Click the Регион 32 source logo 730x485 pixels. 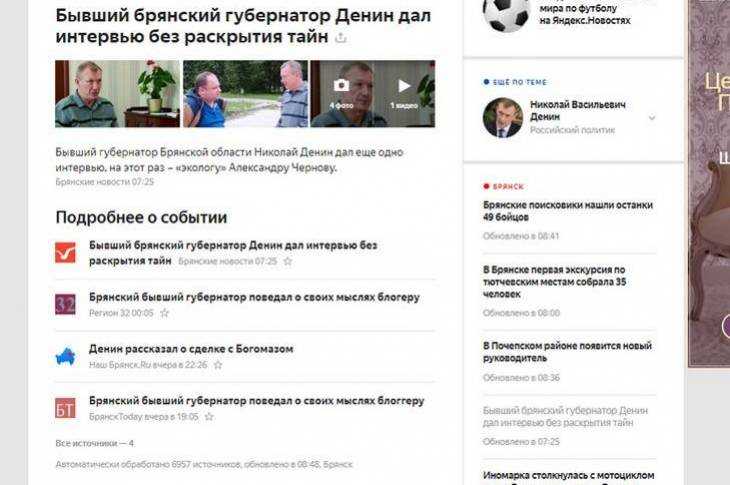65,304
